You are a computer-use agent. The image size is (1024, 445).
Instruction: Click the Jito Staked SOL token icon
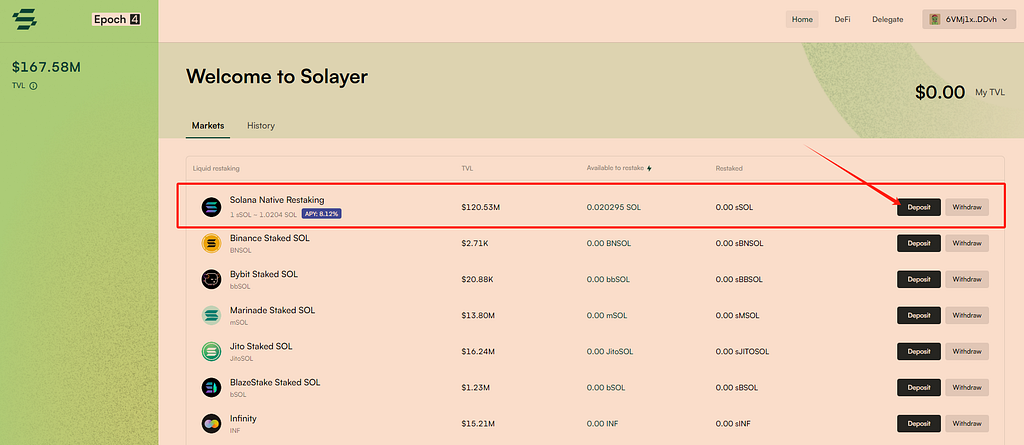(x=211, y=352)
